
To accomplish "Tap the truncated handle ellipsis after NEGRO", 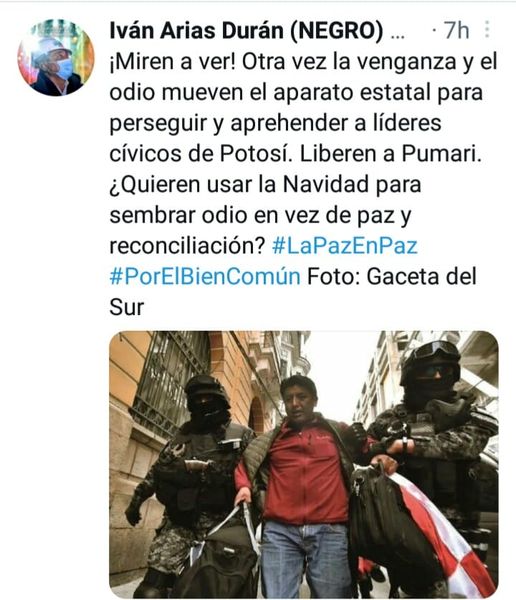I will point(397,35).
